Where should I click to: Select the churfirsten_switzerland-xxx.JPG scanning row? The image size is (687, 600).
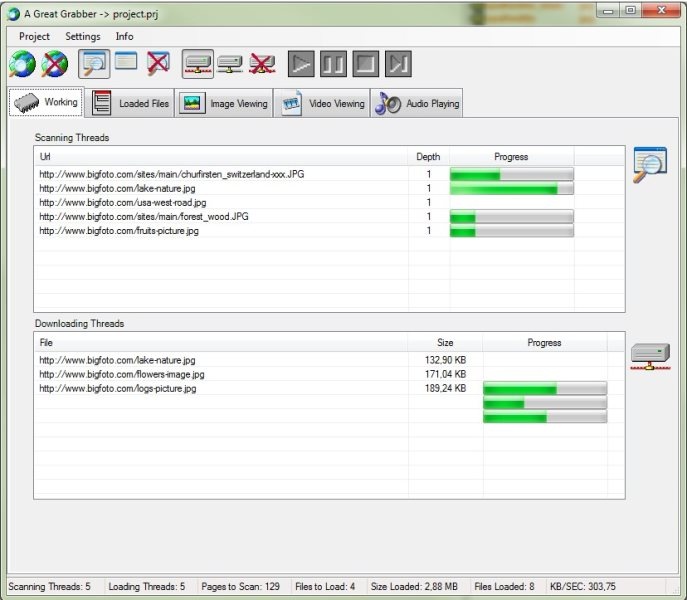coord(329,174)
